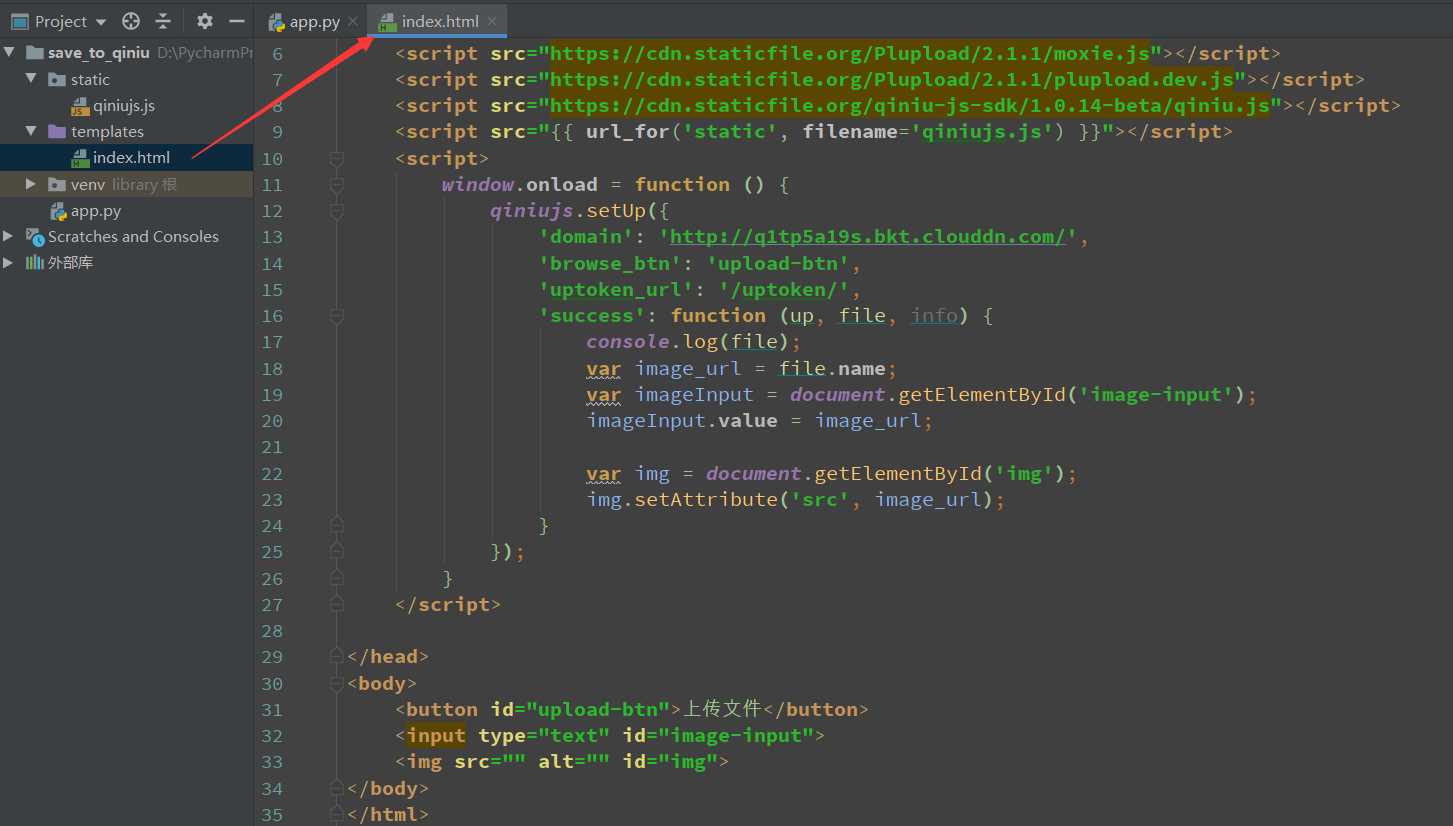Screen dimensions: 1453x826
Task: Switch to the app.py tab
Action: [312, 21]
